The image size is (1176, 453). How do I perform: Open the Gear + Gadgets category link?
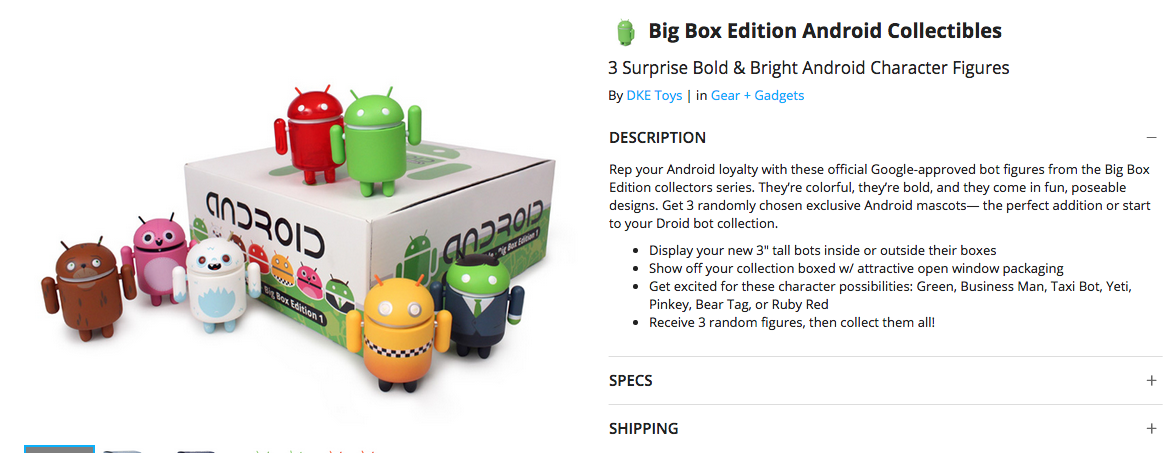[758, 95]
